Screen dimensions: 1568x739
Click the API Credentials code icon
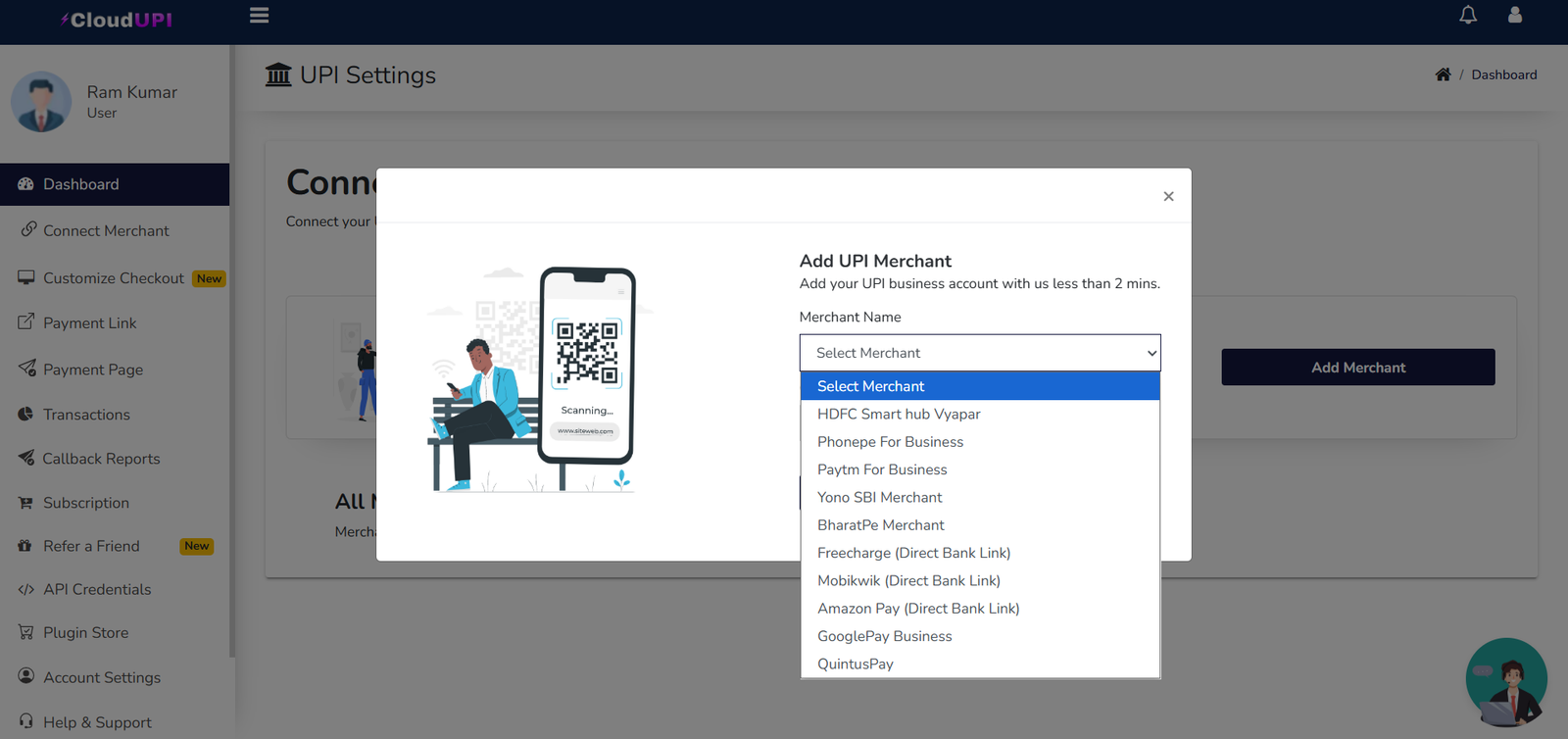25,589
